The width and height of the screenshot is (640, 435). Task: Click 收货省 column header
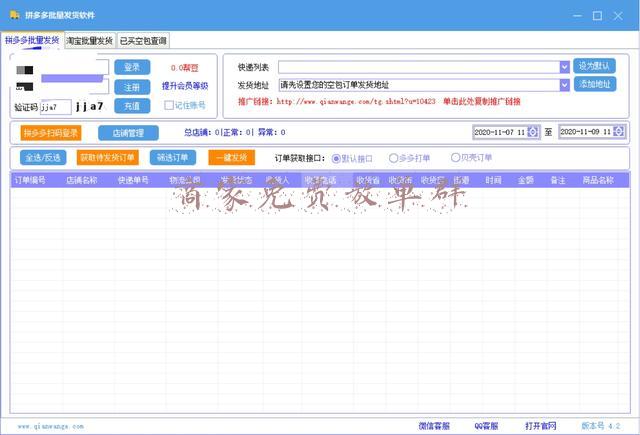(368, 180)
